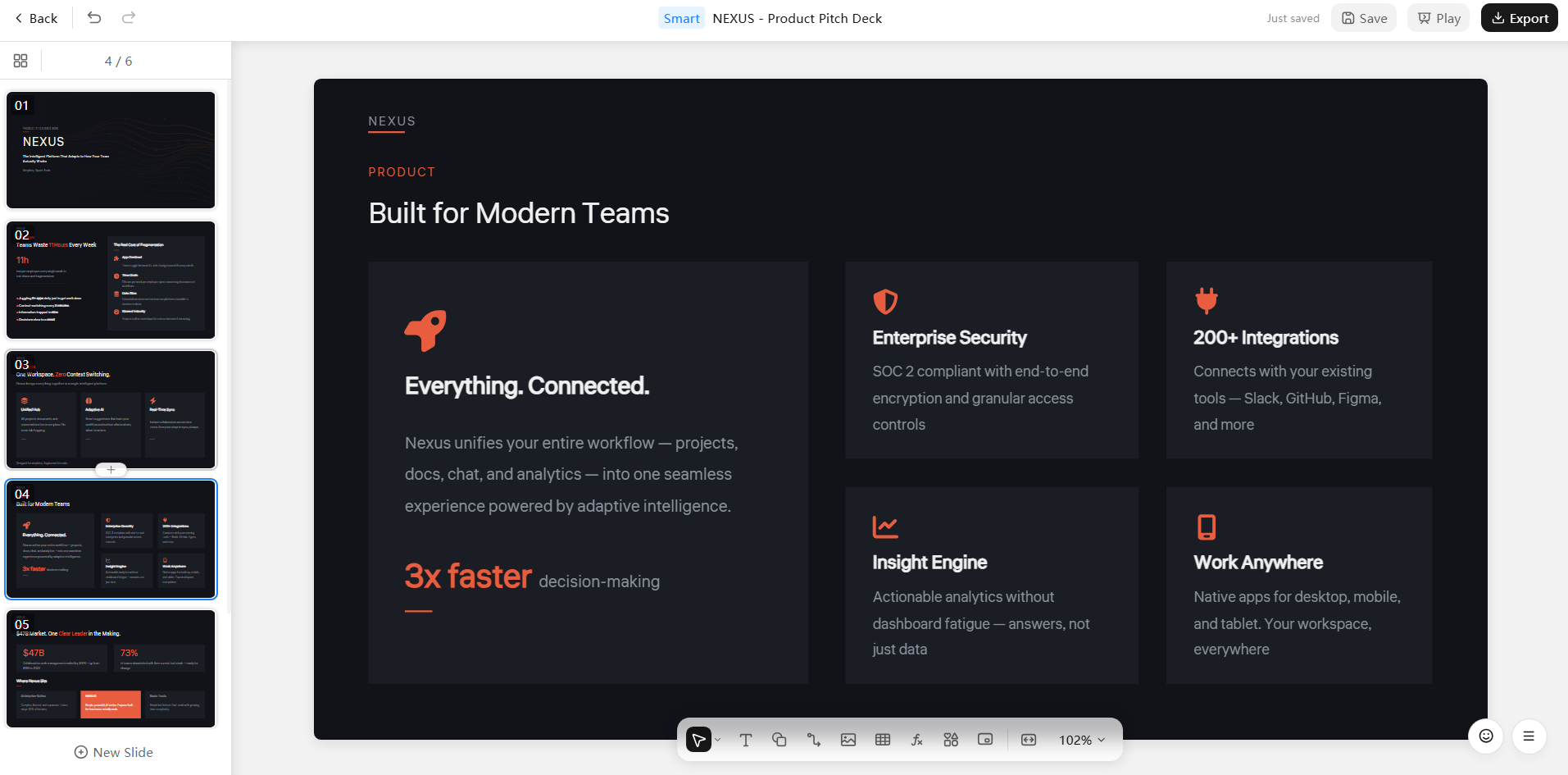Select the '3x faster' stat text
Viewport: 1568px width, 775px height.
468,577
